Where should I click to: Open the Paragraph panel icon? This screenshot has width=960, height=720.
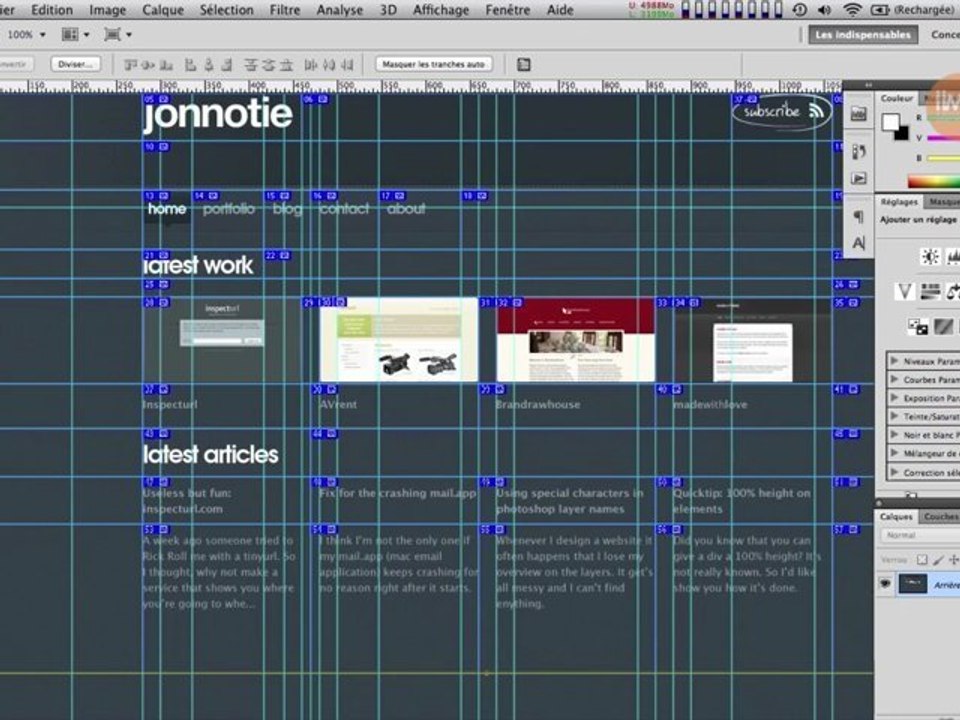tap(858, 216)
